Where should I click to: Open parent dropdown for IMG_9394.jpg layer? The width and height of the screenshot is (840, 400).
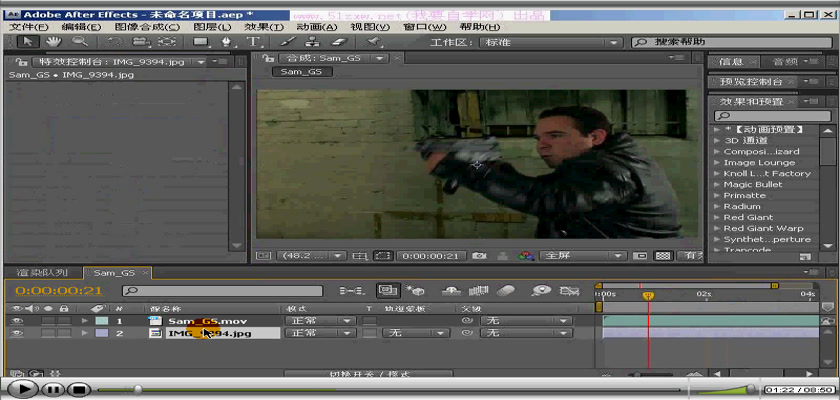pyautogui.click(x=526, y=333)
